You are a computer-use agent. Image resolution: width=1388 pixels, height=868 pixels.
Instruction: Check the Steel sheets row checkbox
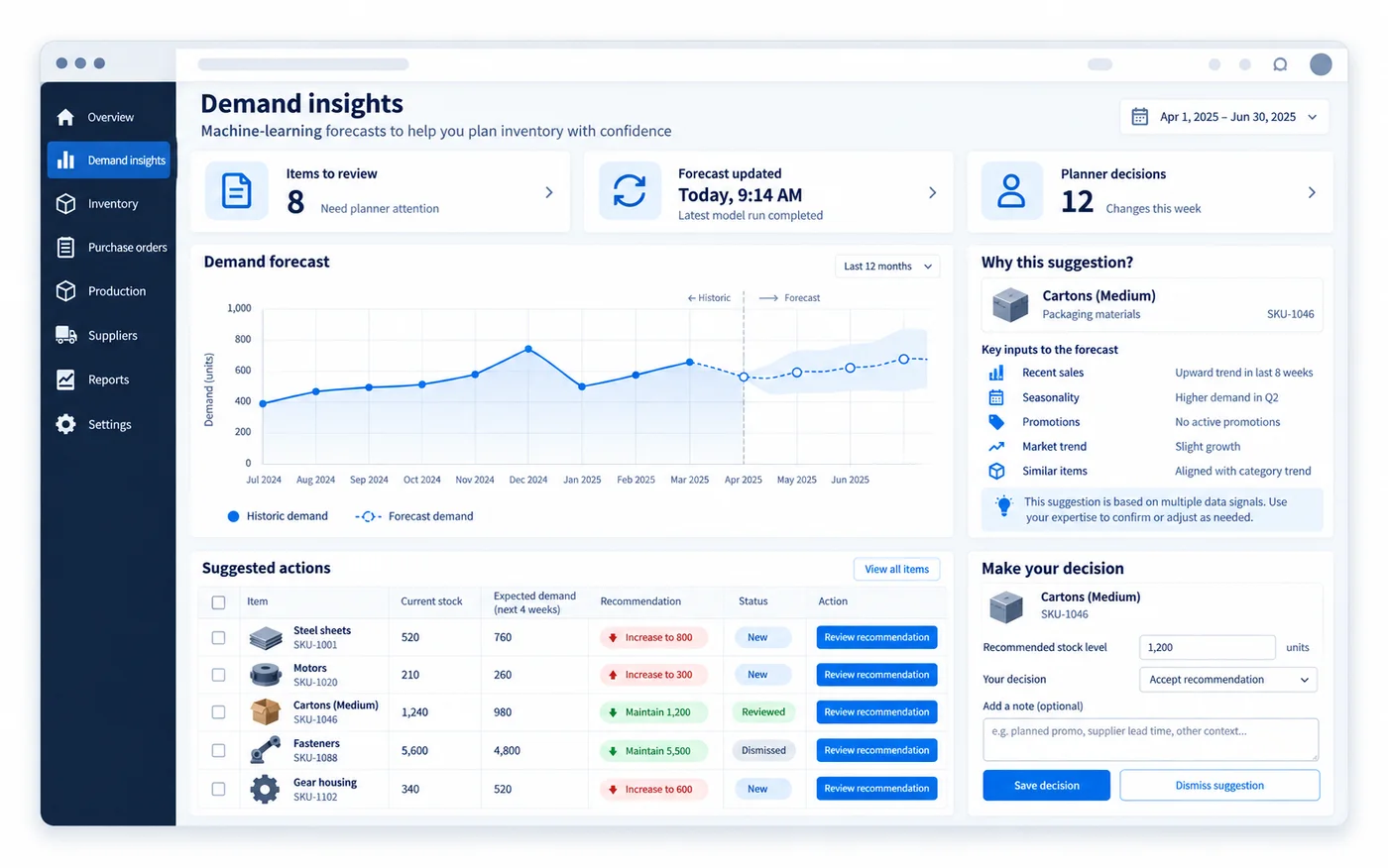pyautogui.click(x=219, y=638)
